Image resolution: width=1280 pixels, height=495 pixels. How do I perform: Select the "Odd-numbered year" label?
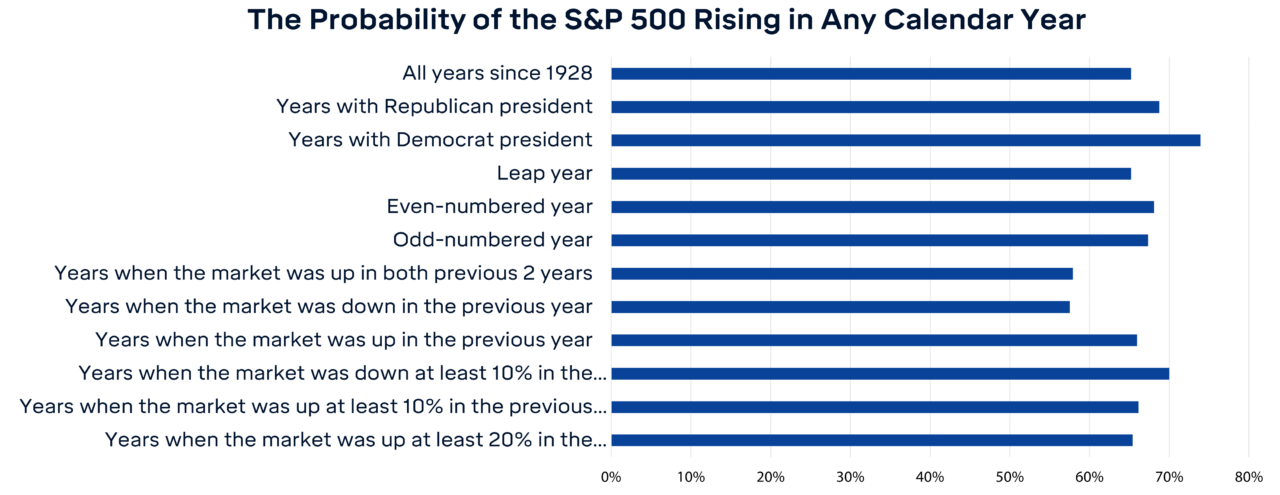click(x=493, y=240)
